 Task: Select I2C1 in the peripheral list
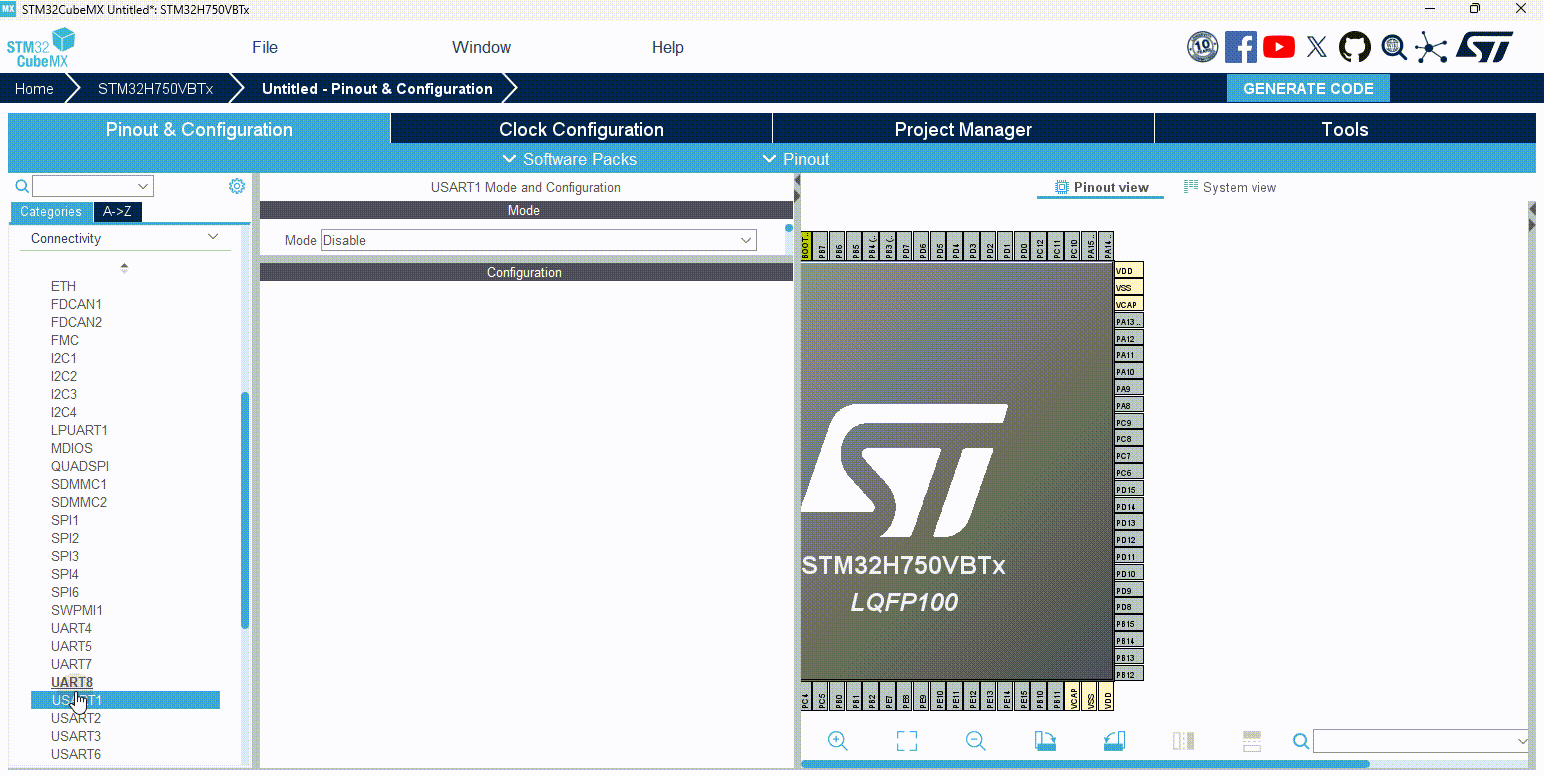(x=63, y=358)
